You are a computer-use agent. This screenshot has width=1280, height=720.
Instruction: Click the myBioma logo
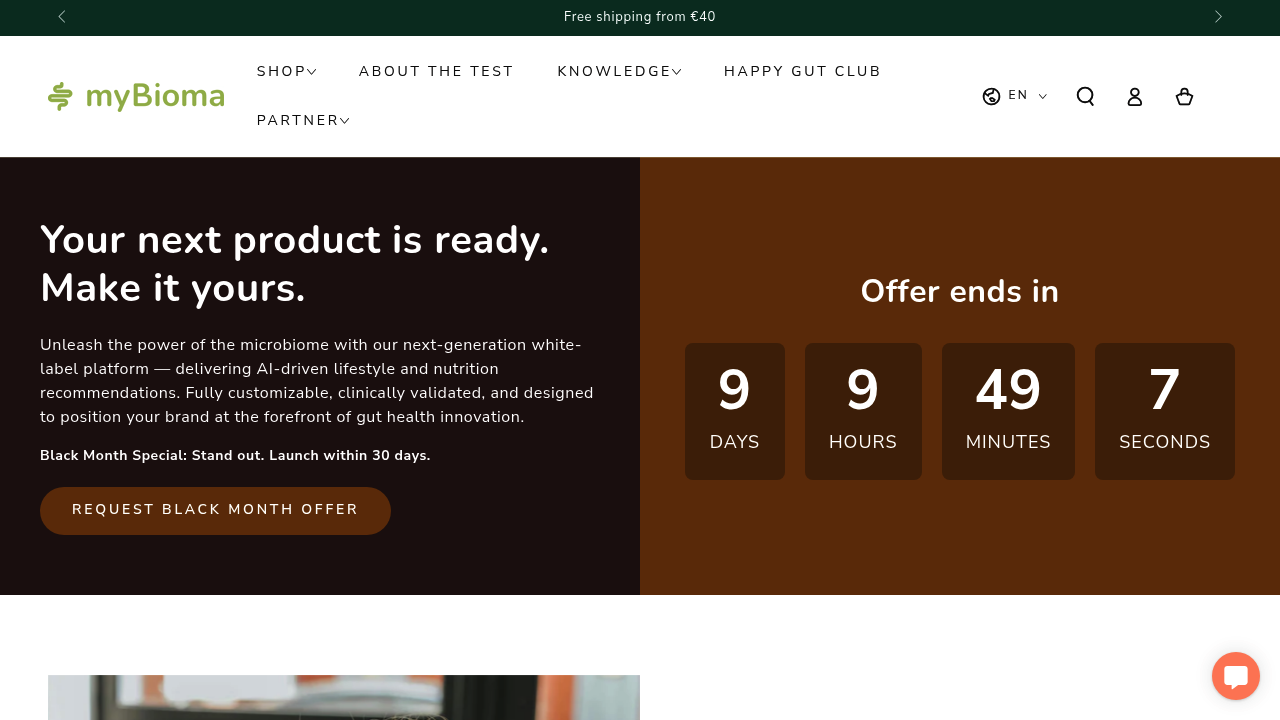click(136, 96)
